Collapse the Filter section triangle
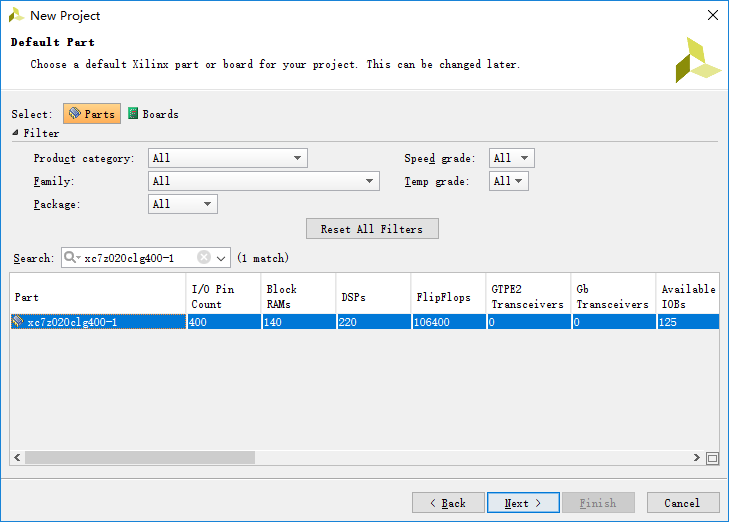This screenshot has height=522, width=729. tap(15, 133)
